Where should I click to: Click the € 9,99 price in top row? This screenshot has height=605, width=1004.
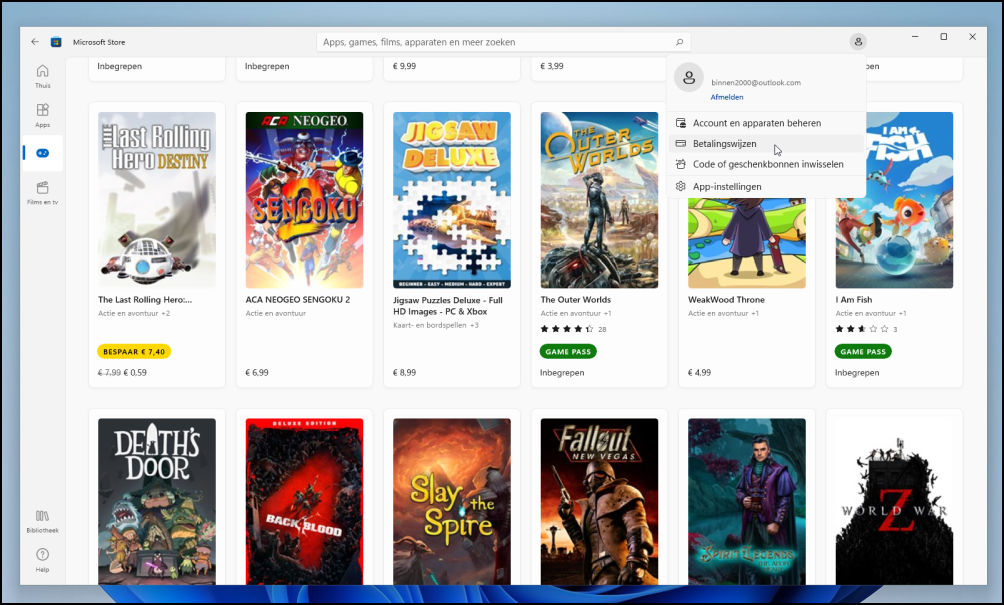(404, 66)
